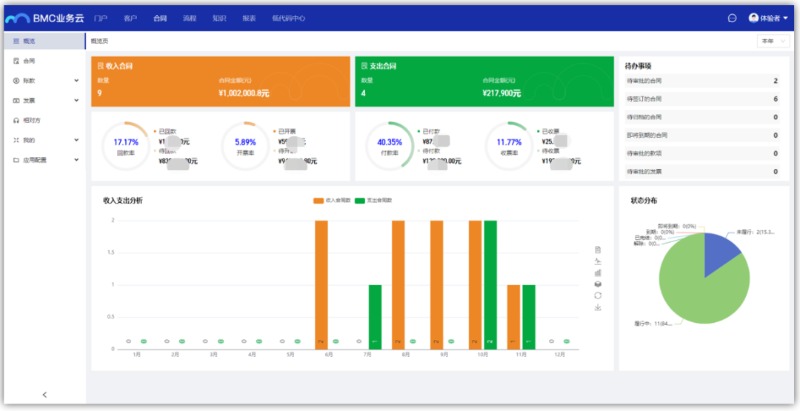The width and height of the screenshot is (800, 411).
Task: Toggle chart stack mode icon
Action: coord(597,284)
